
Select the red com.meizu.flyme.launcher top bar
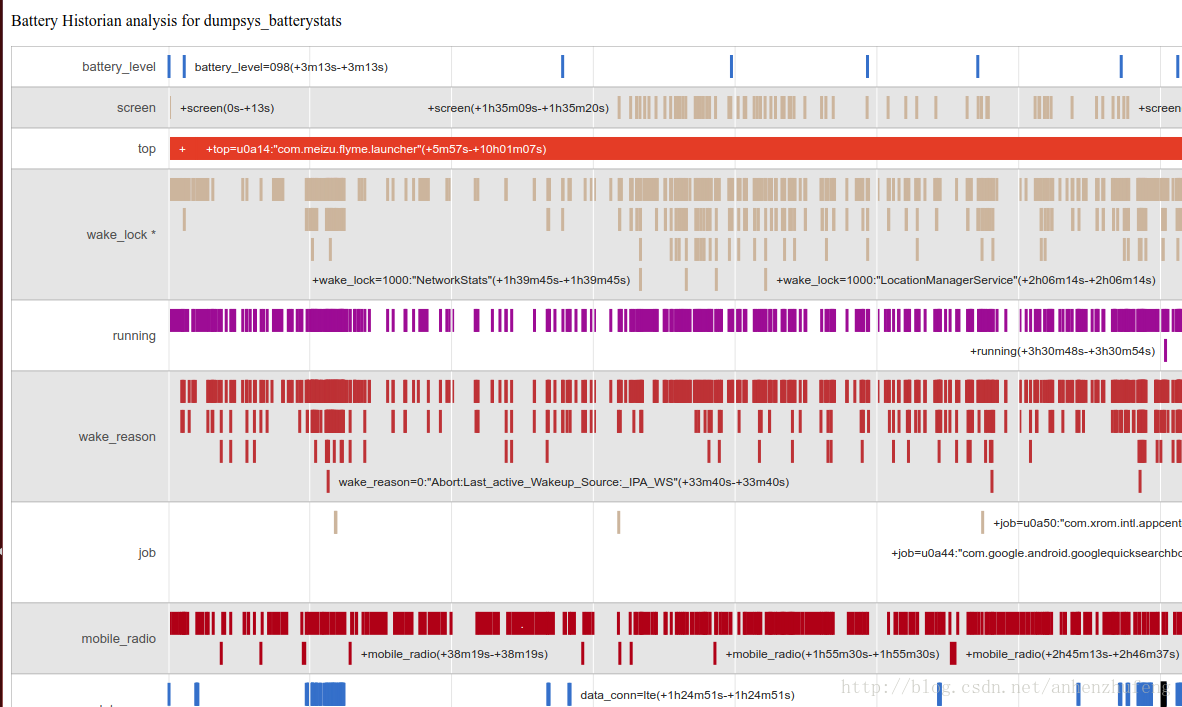click(675, 149)
